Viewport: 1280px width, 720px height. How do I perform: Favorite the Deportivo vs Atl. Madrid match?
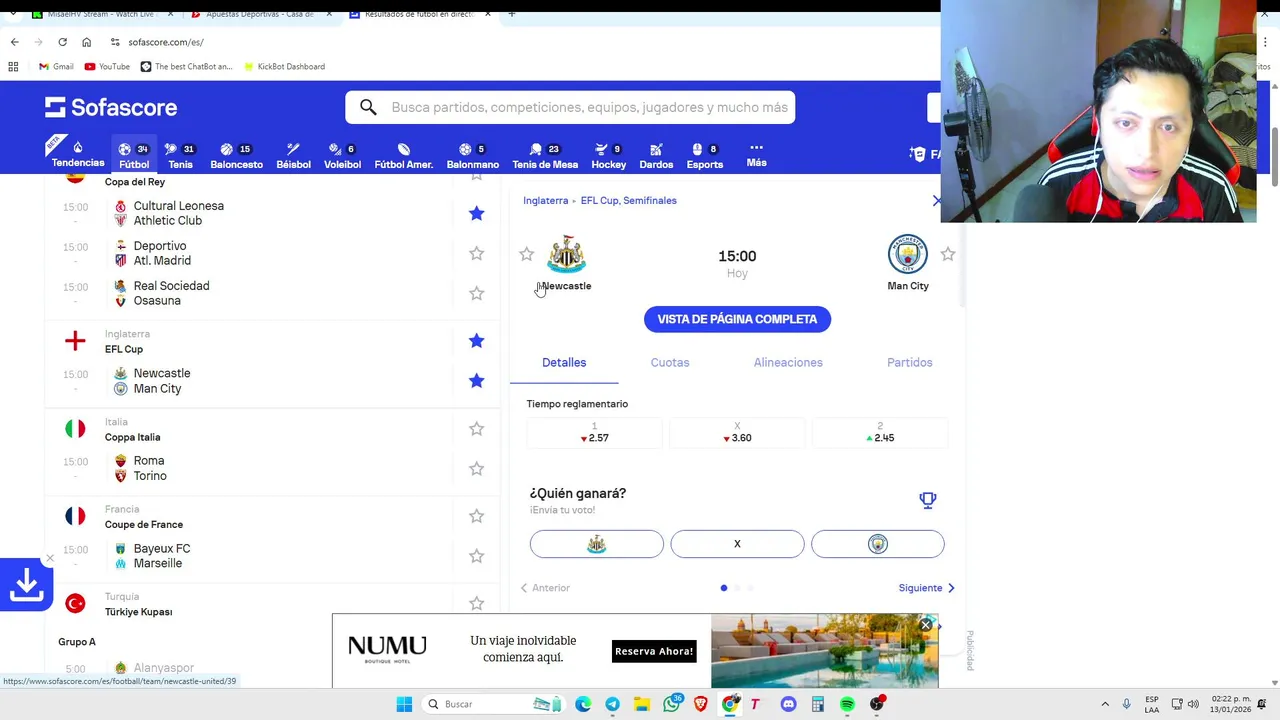477,253
